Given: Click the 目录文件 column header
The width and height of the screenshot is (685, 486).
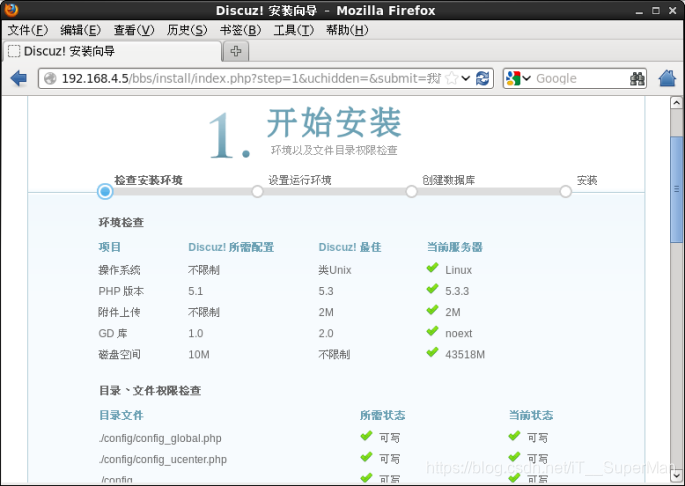Looking at the screenshot, I should point(121,415).
